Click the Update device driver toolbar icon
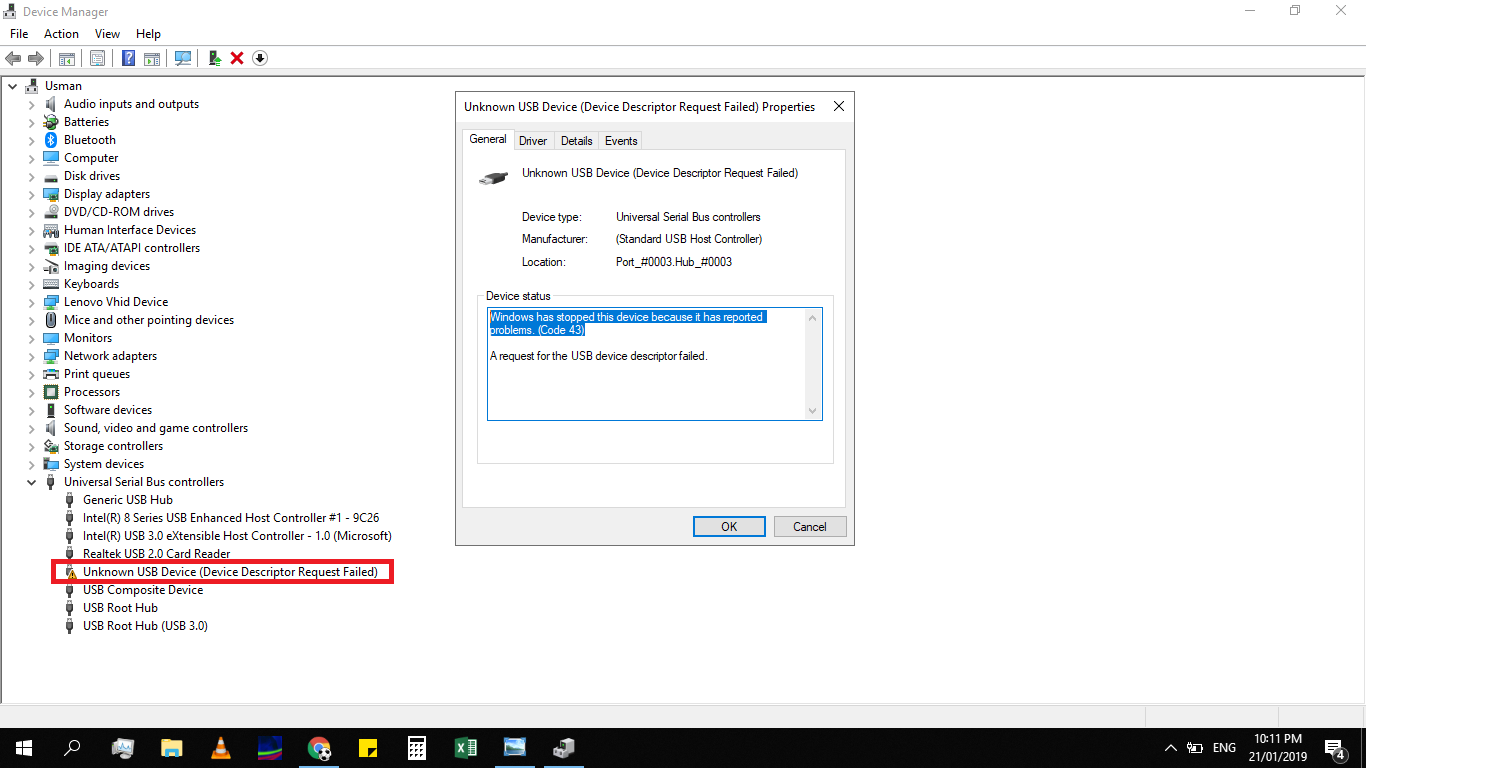The width and height of the screenshot is (1504, 768). (215, 58)
